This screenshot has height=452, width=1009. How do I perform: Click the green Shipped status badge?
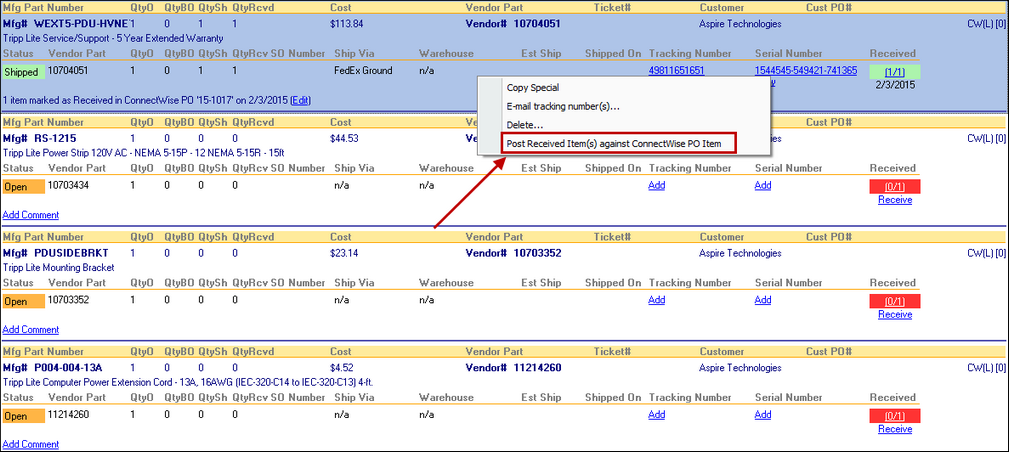pos(22,72)
